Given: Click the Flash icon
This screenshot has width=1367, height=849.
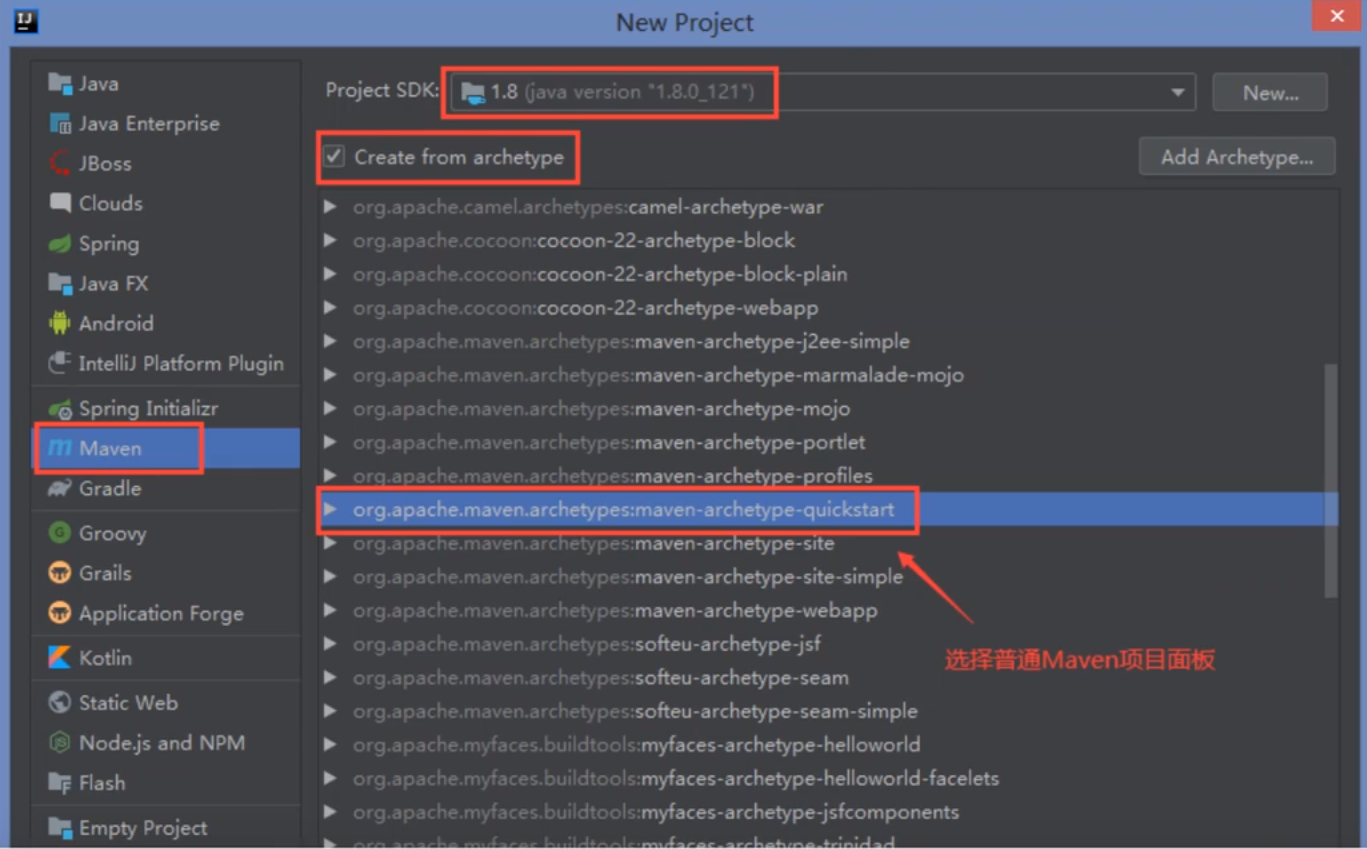Looking at the screenshot, I should coord(60,783).
